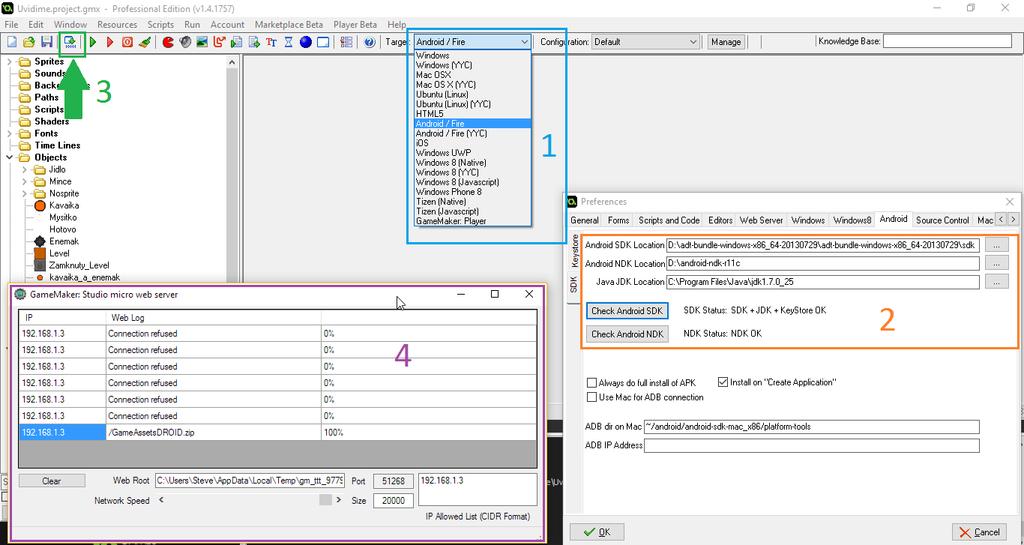Decrease Network Speed with left arrow
1024x545 pixels.
[161, 500]
